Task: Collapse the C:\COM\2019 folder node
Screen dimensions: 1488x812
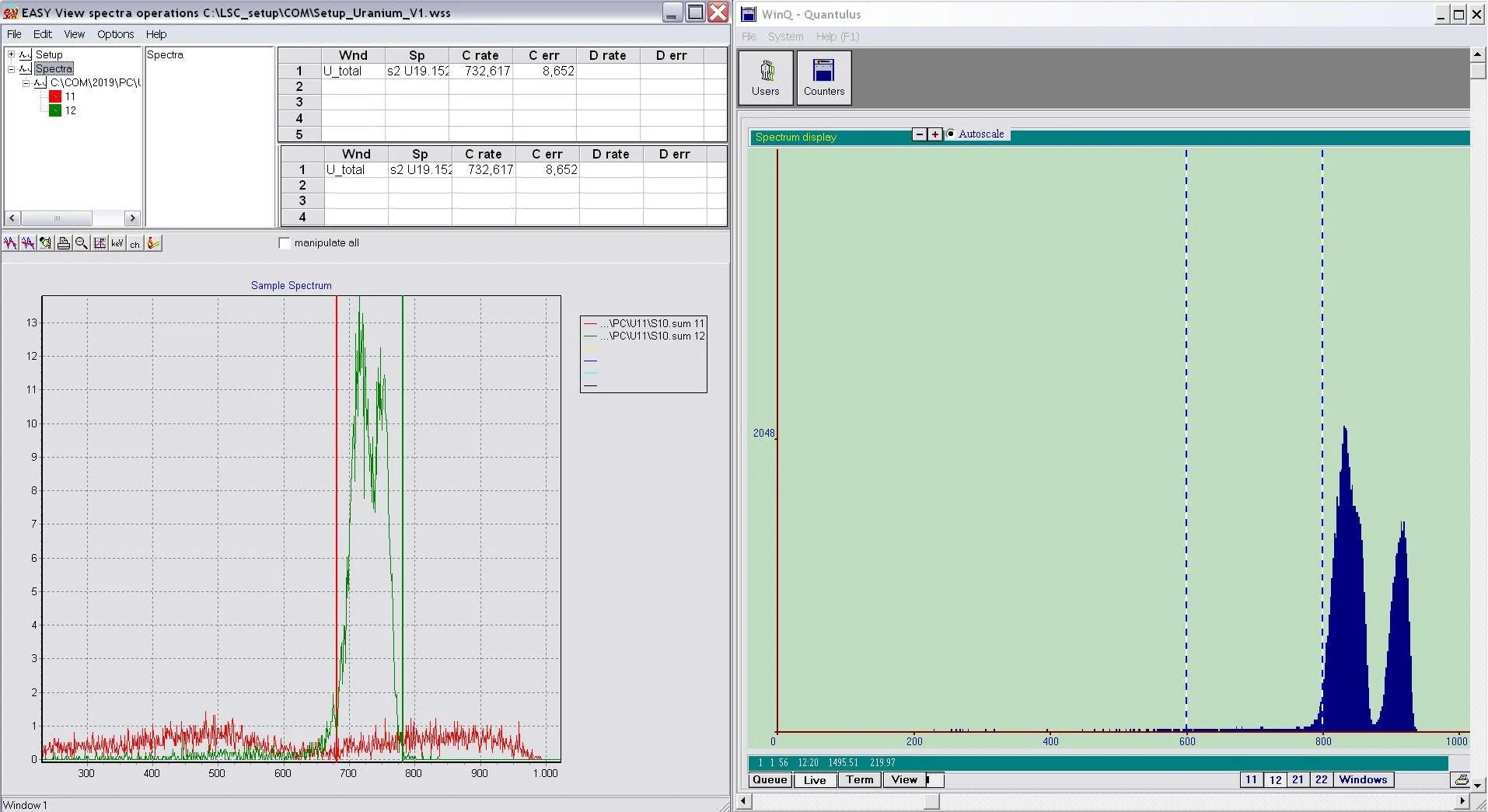Action: point(26,82)
